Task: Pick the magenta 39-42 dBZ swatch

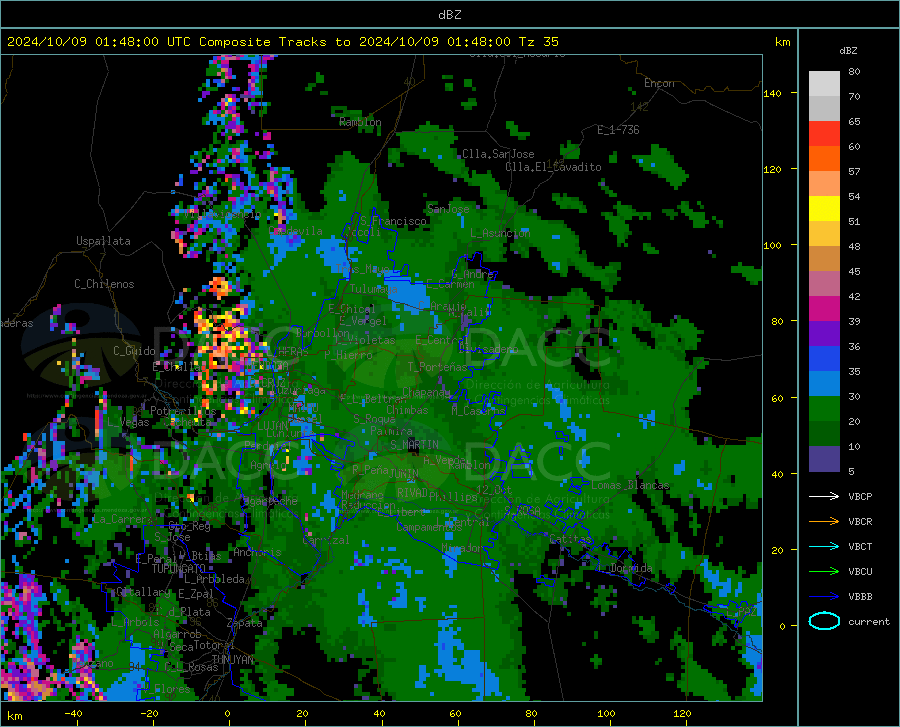Action: (824, 309)
